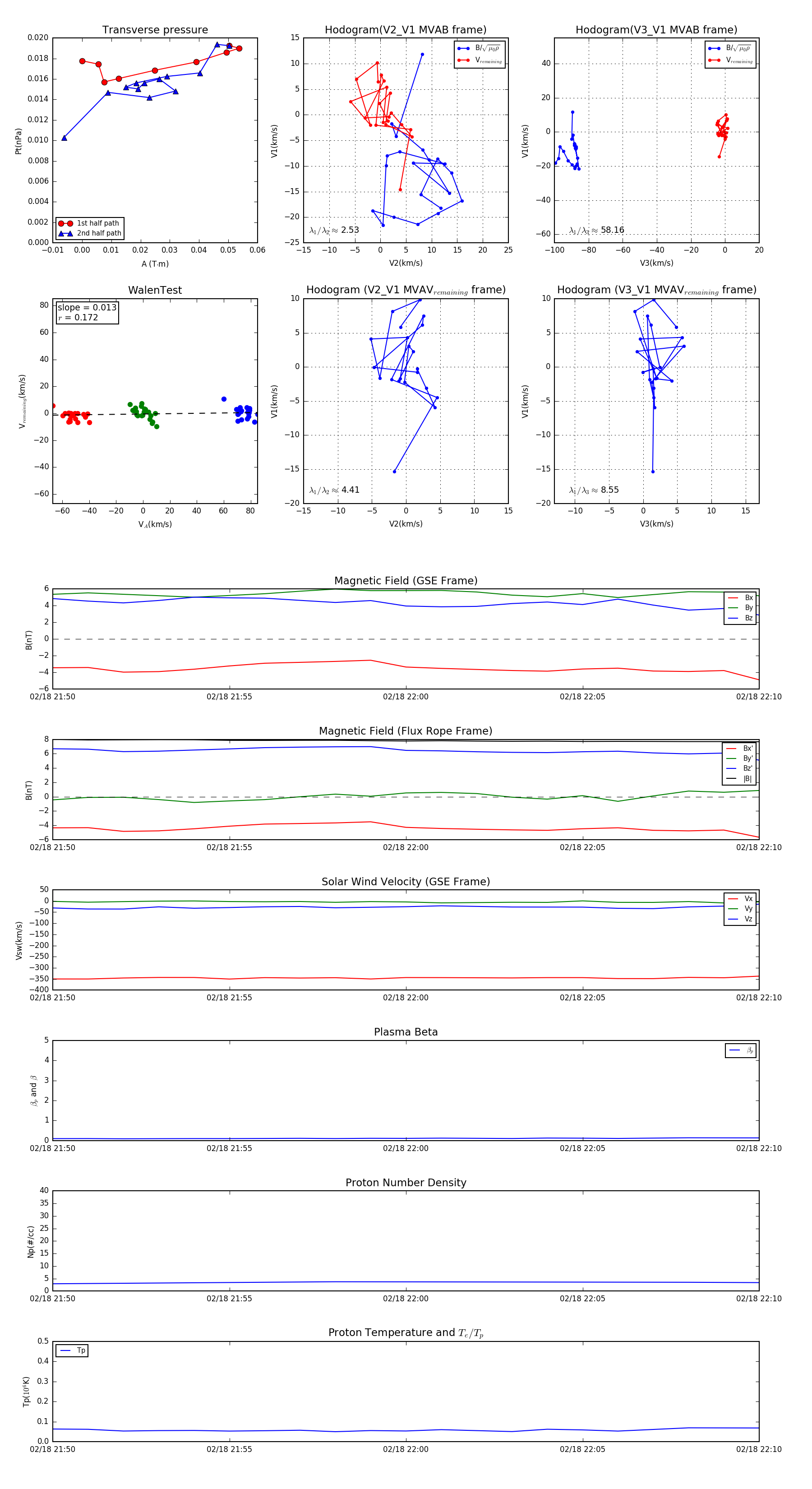The image size is (812, 1489).
Task: Click the 'Solar Wind Velocity (GSE Frame)' title
Action: point(406,882)
